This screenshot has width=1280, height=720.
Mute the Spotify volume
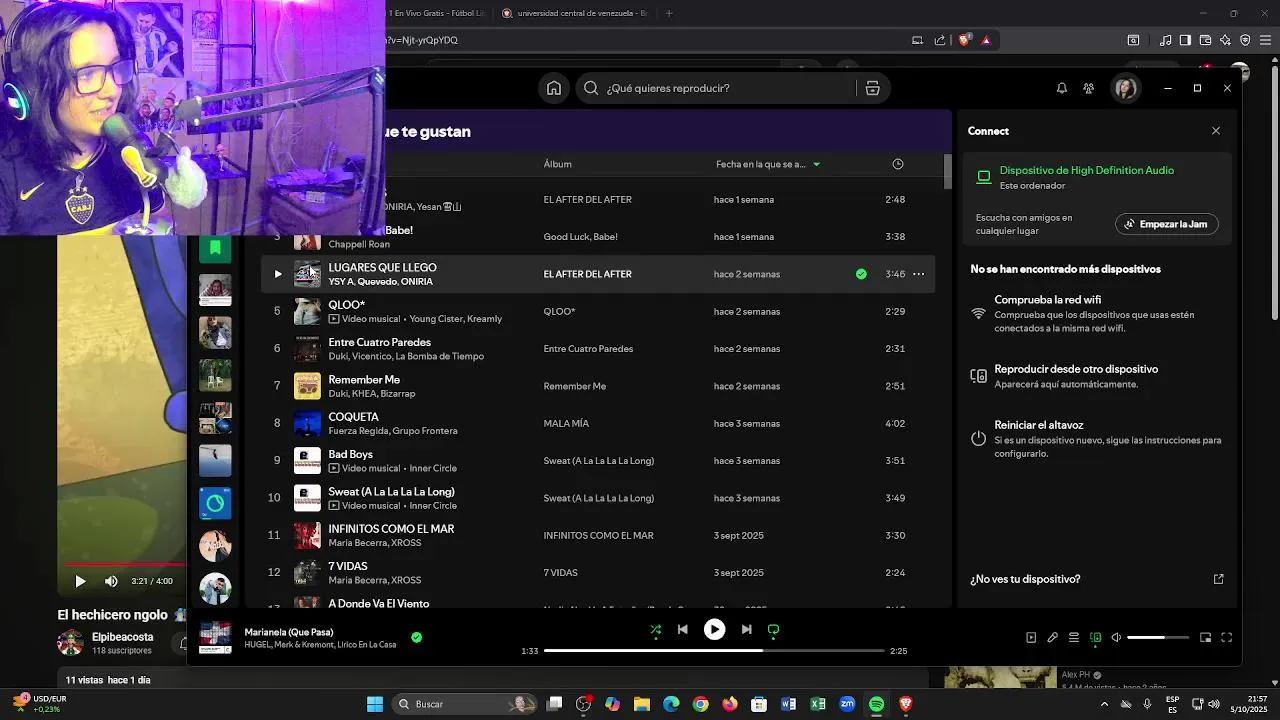1117,638
